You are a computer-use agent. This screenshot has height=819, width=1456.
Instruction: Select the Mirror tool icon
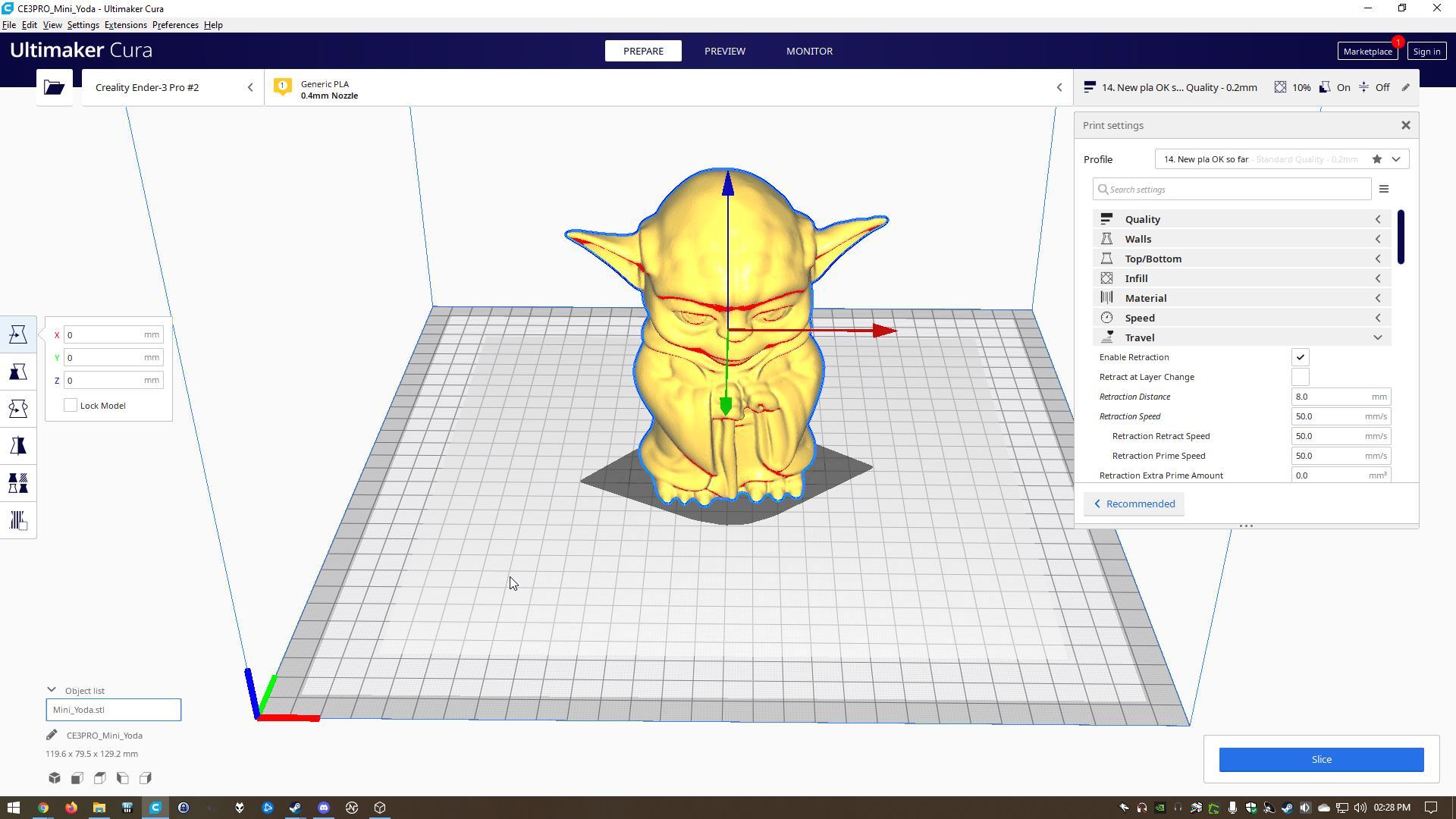[x=18, y=446]
